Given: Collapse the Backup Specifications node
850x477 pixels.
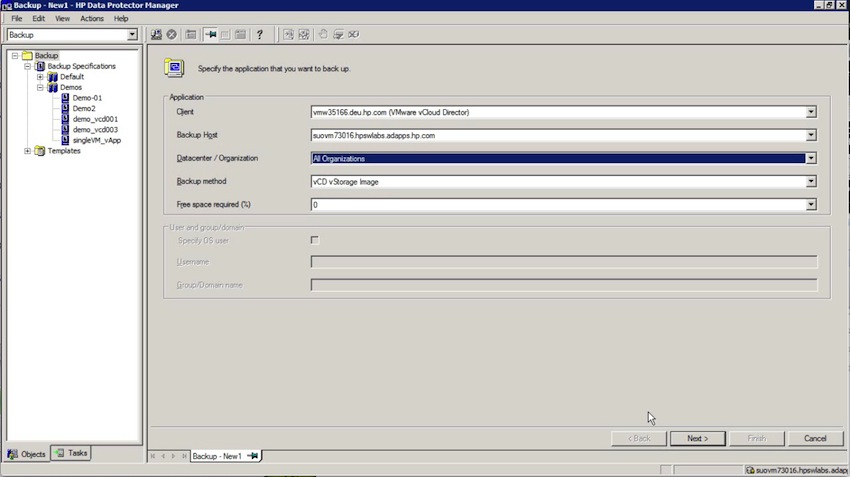Looking at the screenshot, I should click(x=27, y=66).
